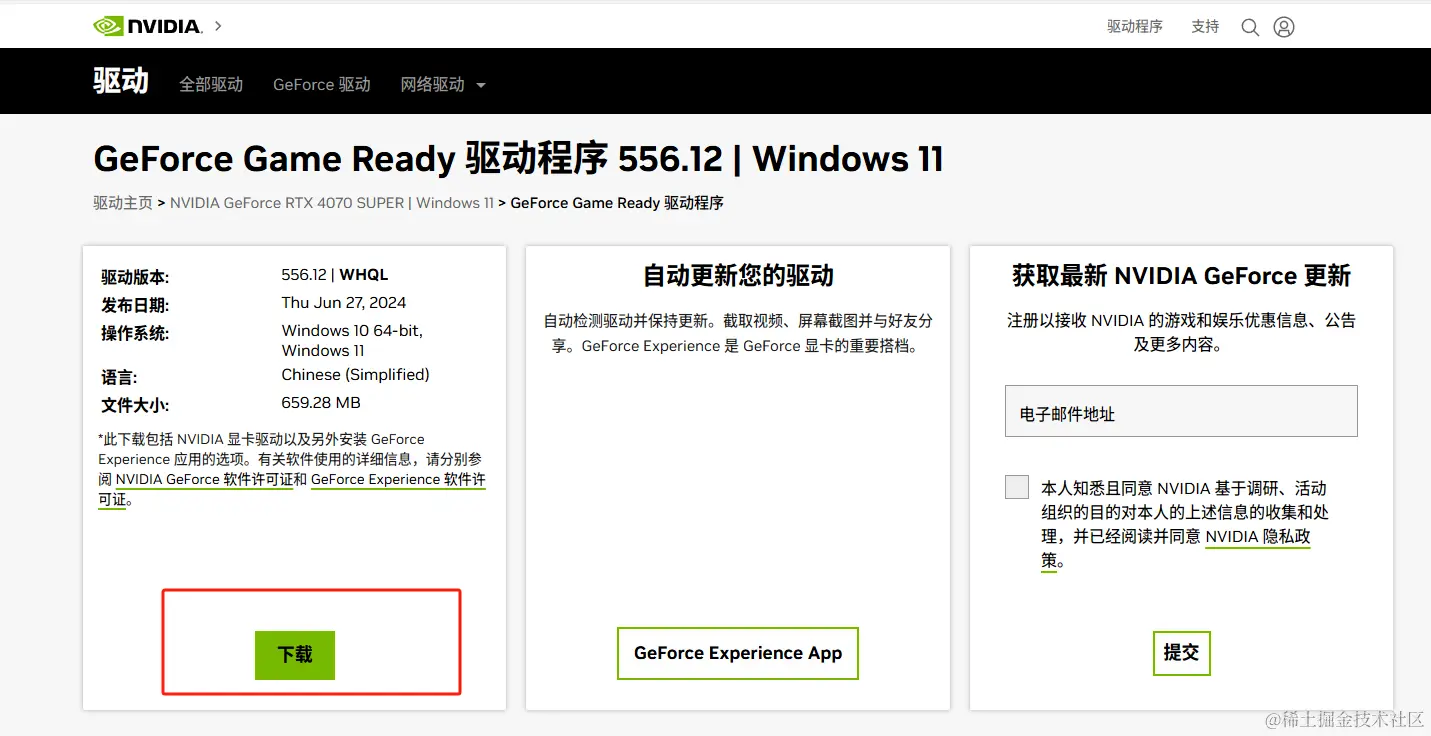Focus the 电子邮件地址 input field
This screenshot has height=736, width=1431.
1181,411
